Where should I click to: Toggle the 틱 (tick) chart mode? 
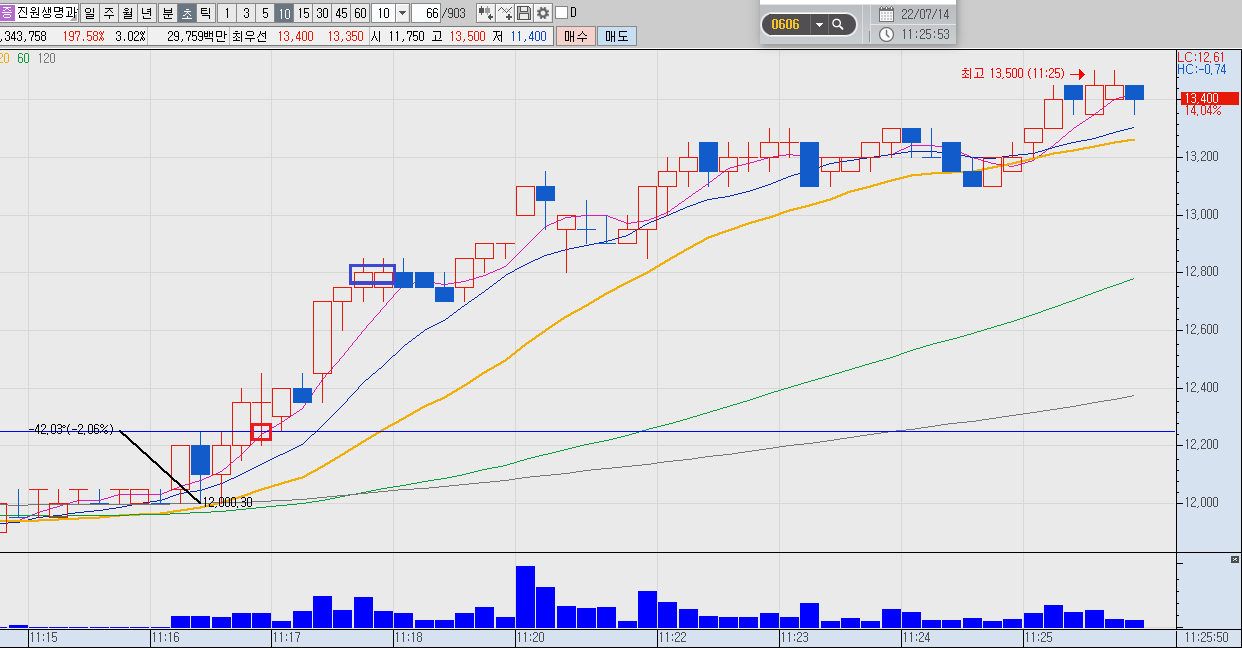coord(205,13)
